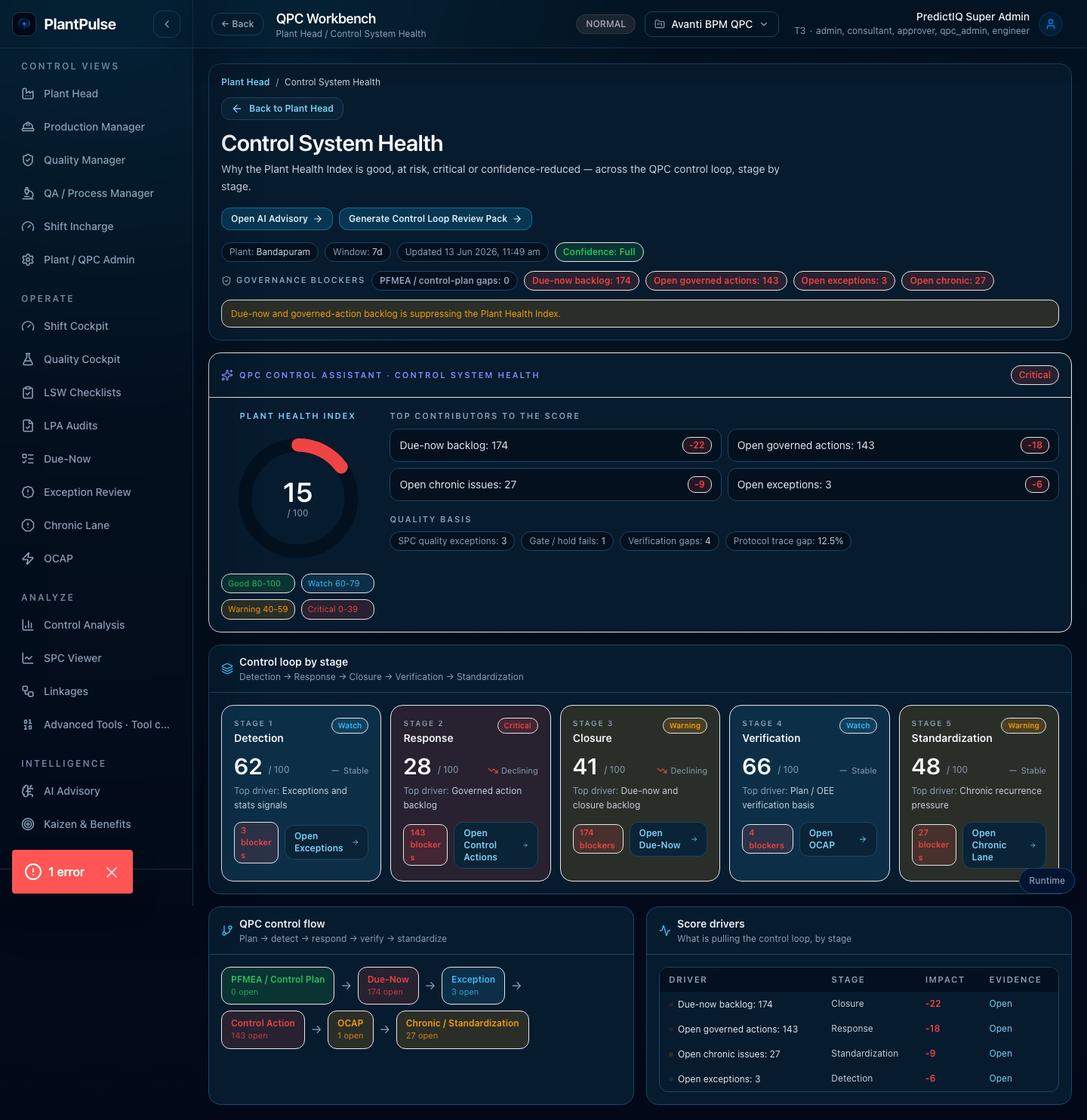1087x1120 pixels.
Task: Open Due-Now from Closure stage
Action: click(x=668, y=839)
